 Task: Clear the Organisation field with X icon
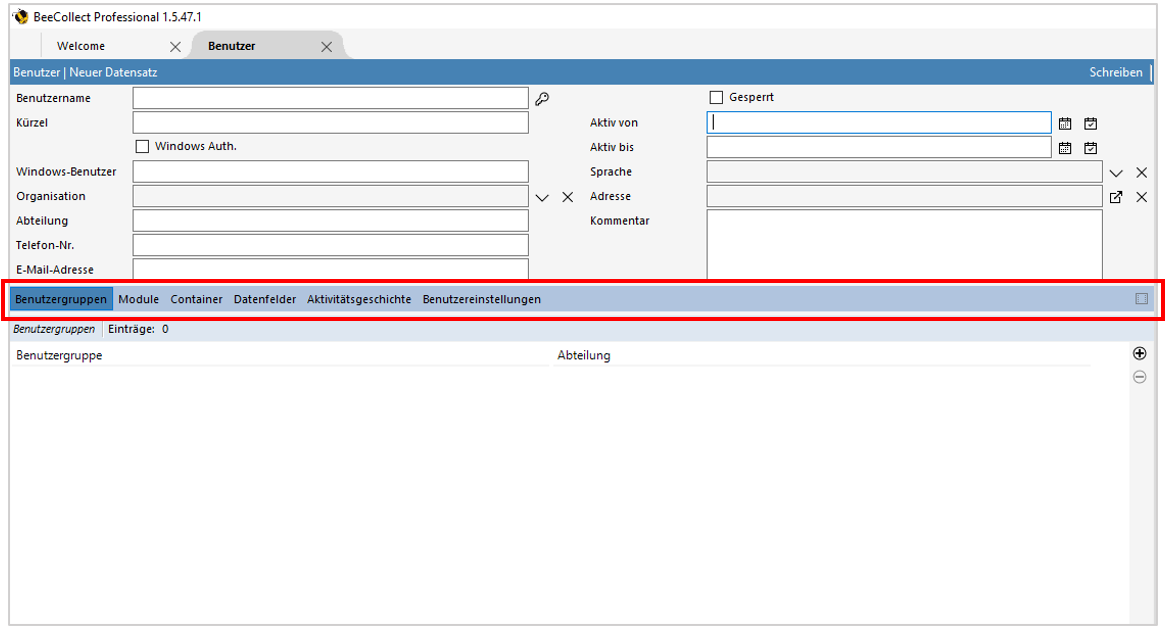[x=567, y=197]
